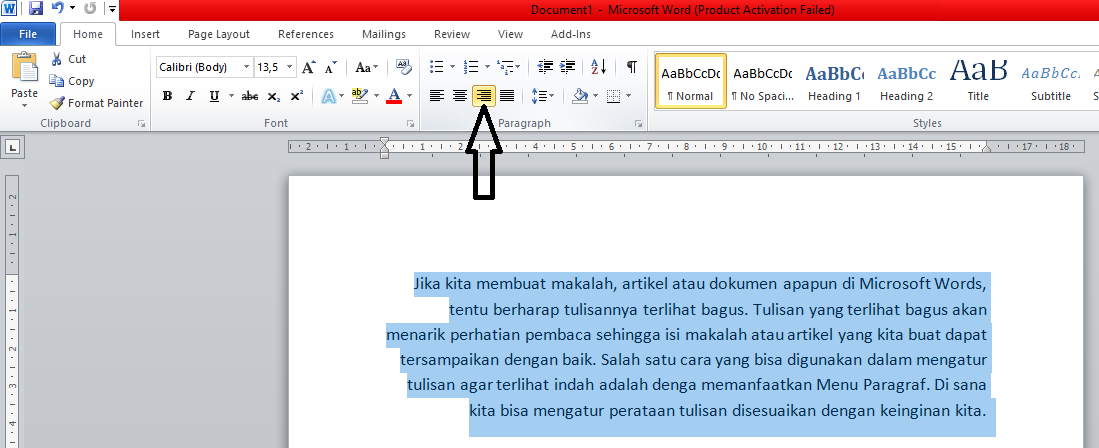This screenshot has width=1099, height=448.
Task: Open the line spacing dropdown
Action: click(x=542, y=96)
